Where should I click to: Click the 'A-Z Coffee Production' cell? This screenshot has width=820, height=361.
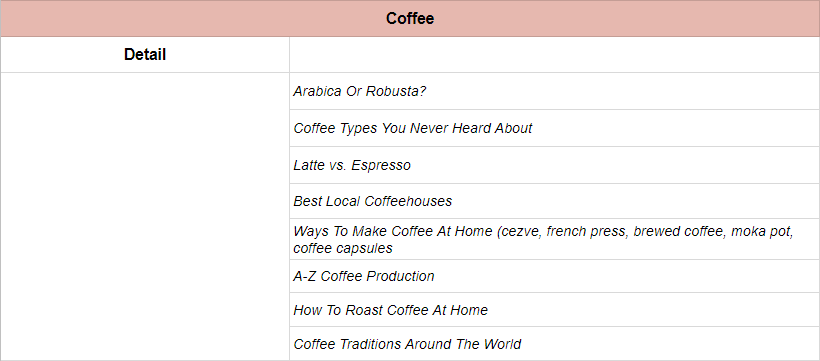pyautogui.click(x=554, y=276)
